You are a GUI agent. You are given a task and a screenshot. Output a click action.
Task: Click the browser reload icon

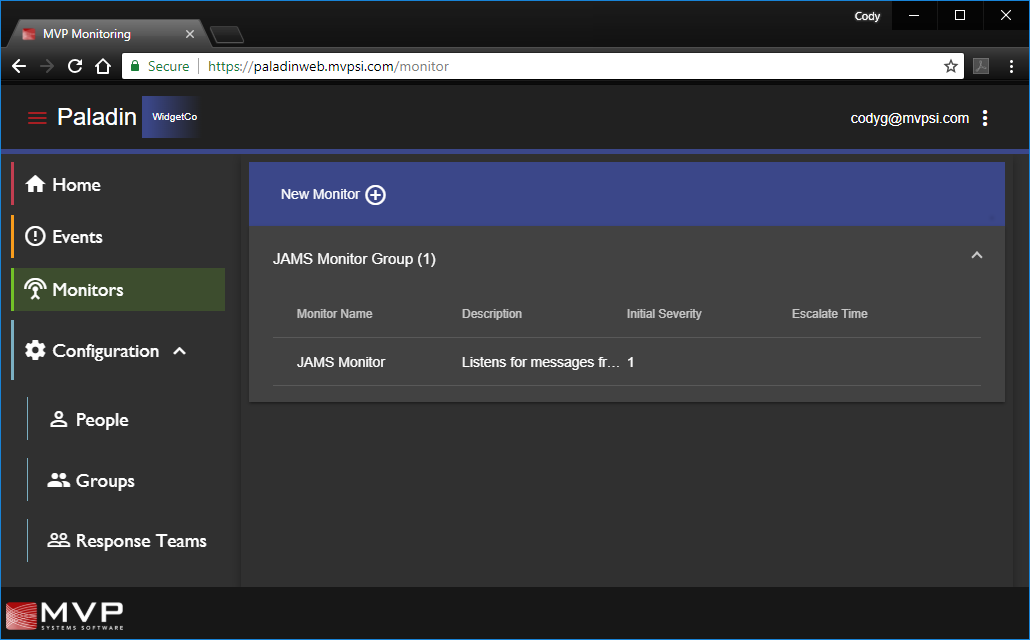click(75, 66)
